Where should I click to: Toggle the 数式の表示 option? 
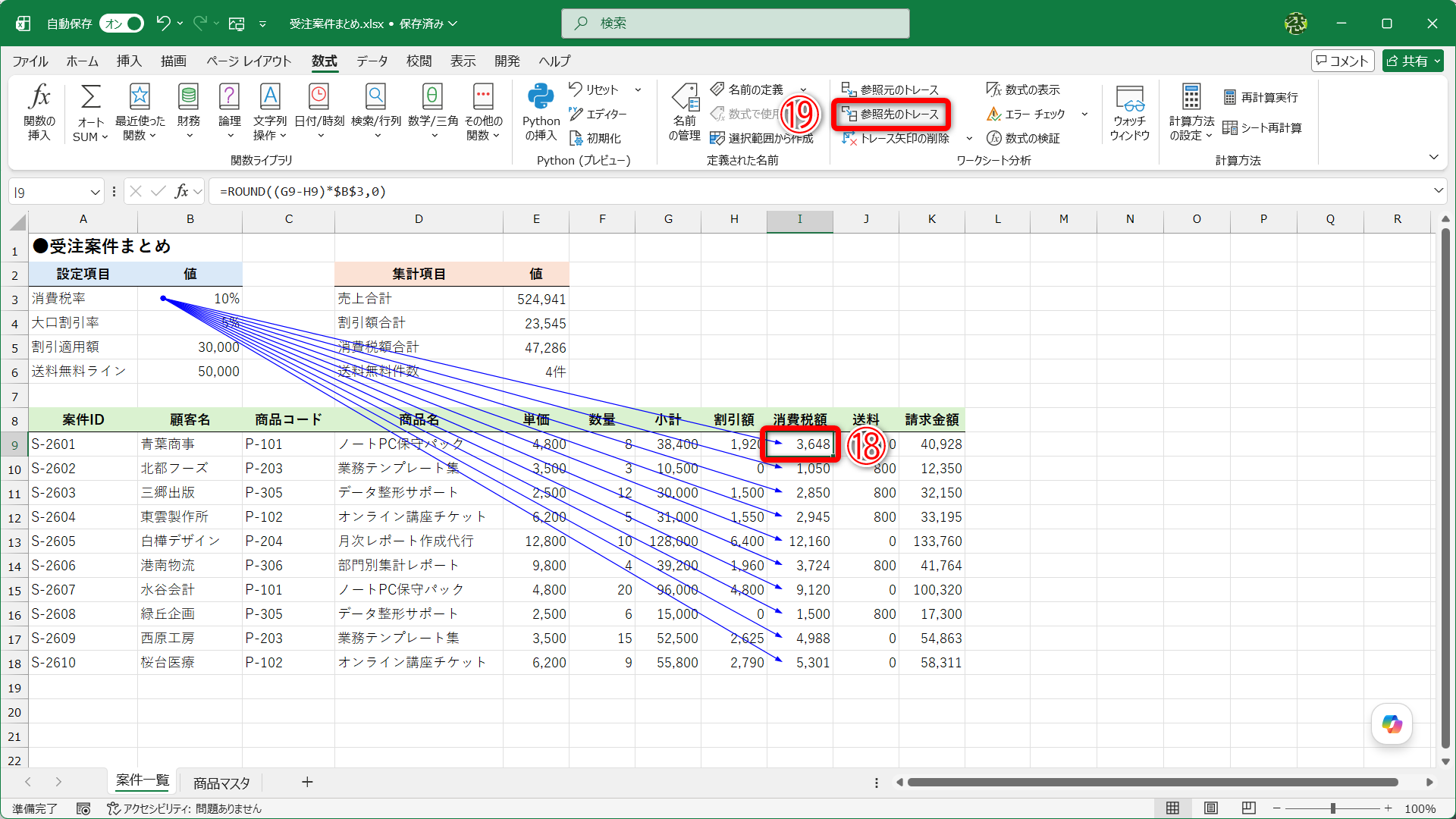pyautogui.click(x=1023, y=89)
